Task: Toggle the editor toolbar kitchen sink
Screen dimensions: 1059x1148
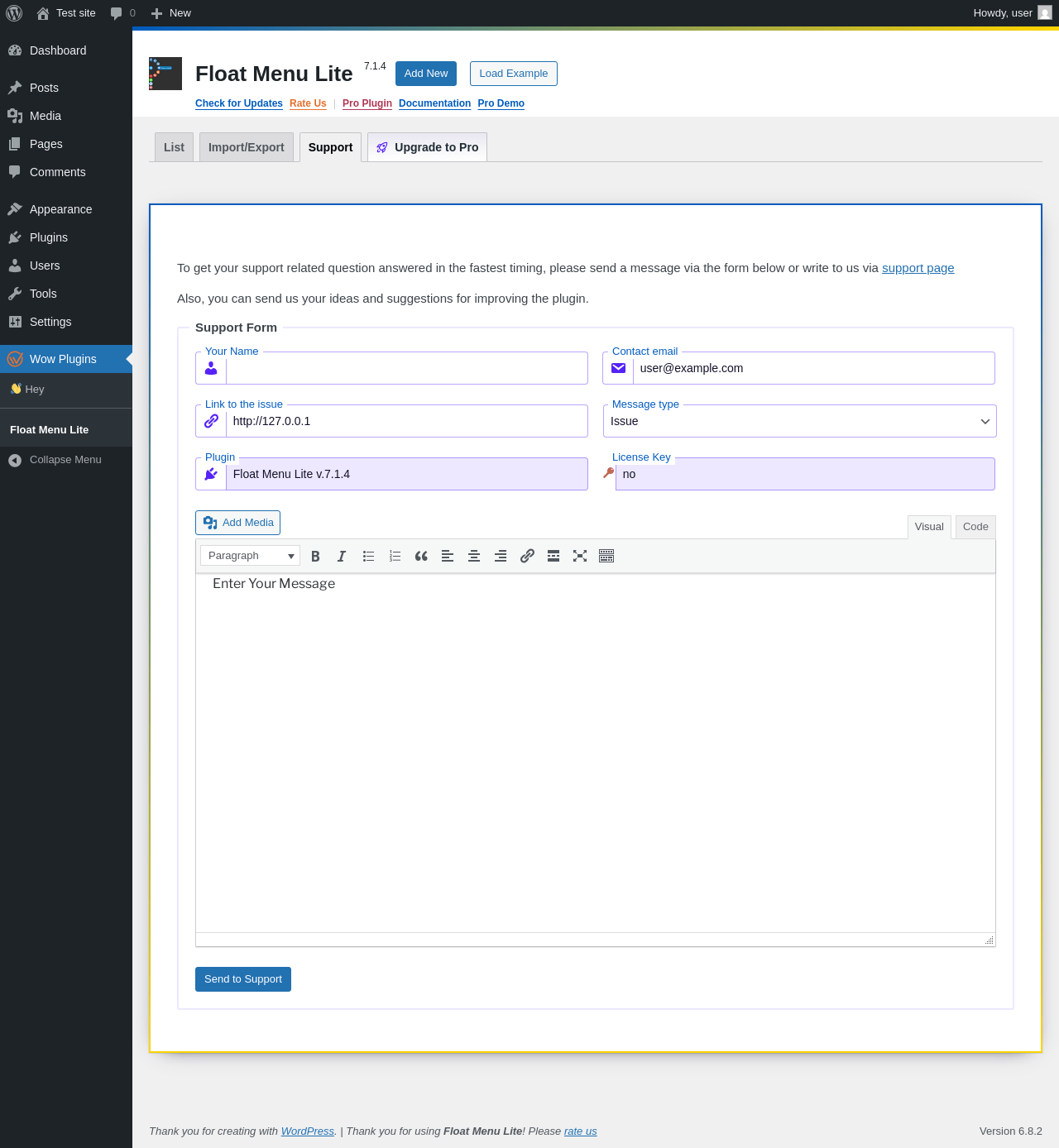Action: [606, 556]
